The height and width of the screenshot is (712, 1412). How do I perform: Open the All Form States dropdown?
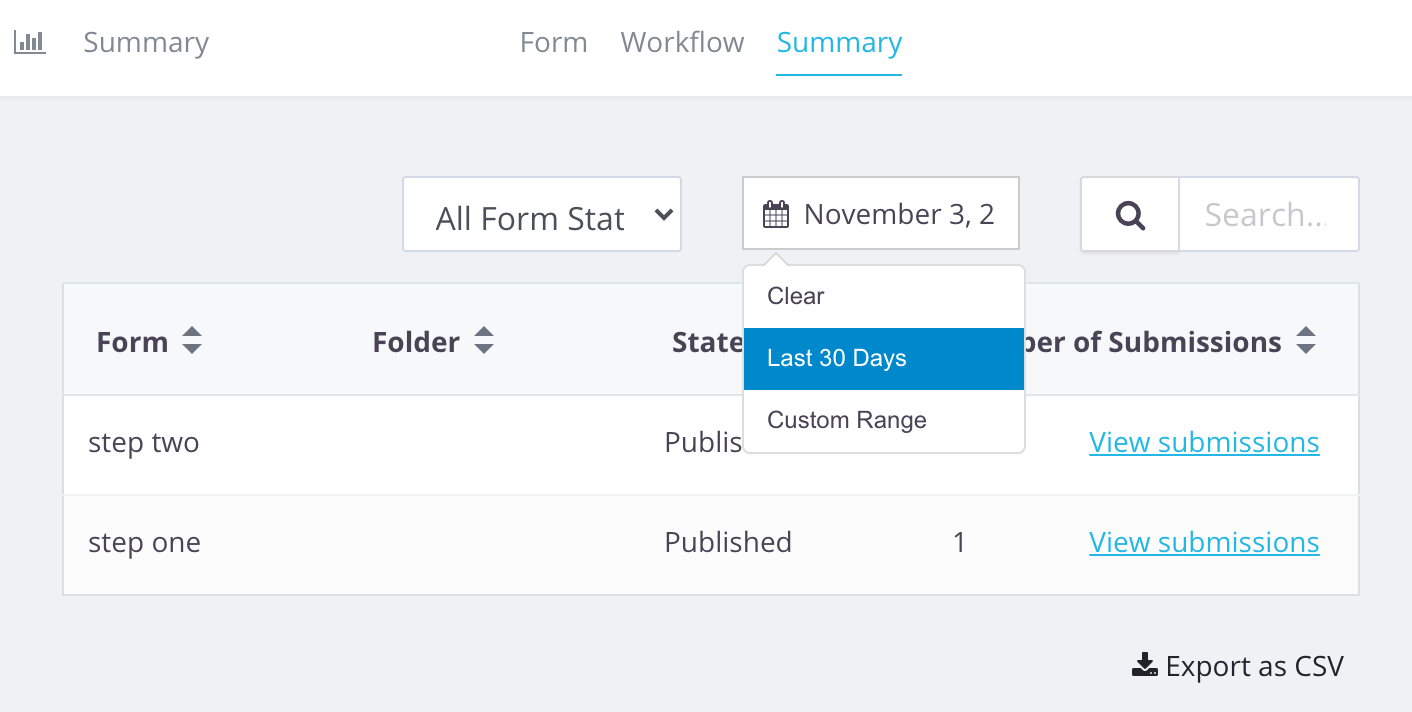542,215
